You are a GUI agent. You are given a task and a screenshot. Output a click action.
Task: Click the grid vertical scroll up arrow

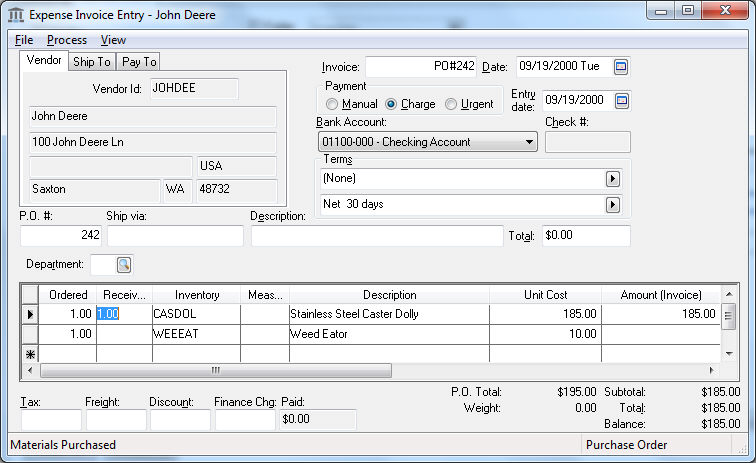click(x=729, y=294)
